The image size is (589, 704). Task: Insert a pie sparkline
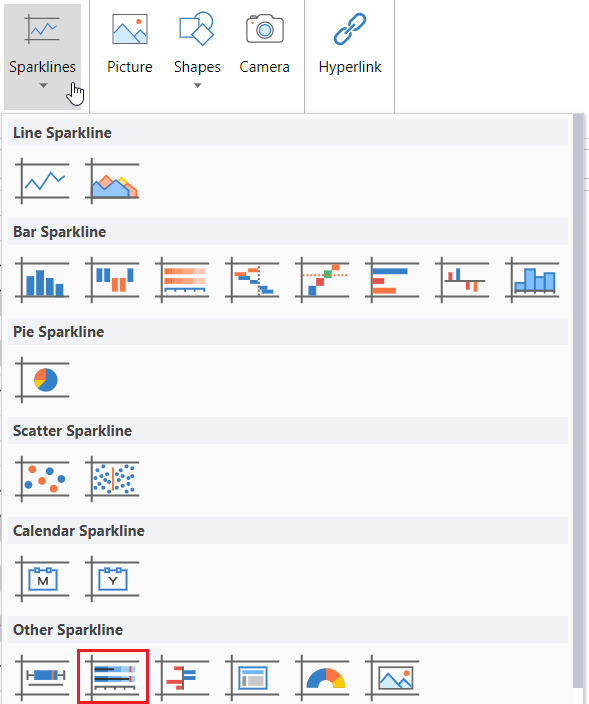click(x=42, y=380)
